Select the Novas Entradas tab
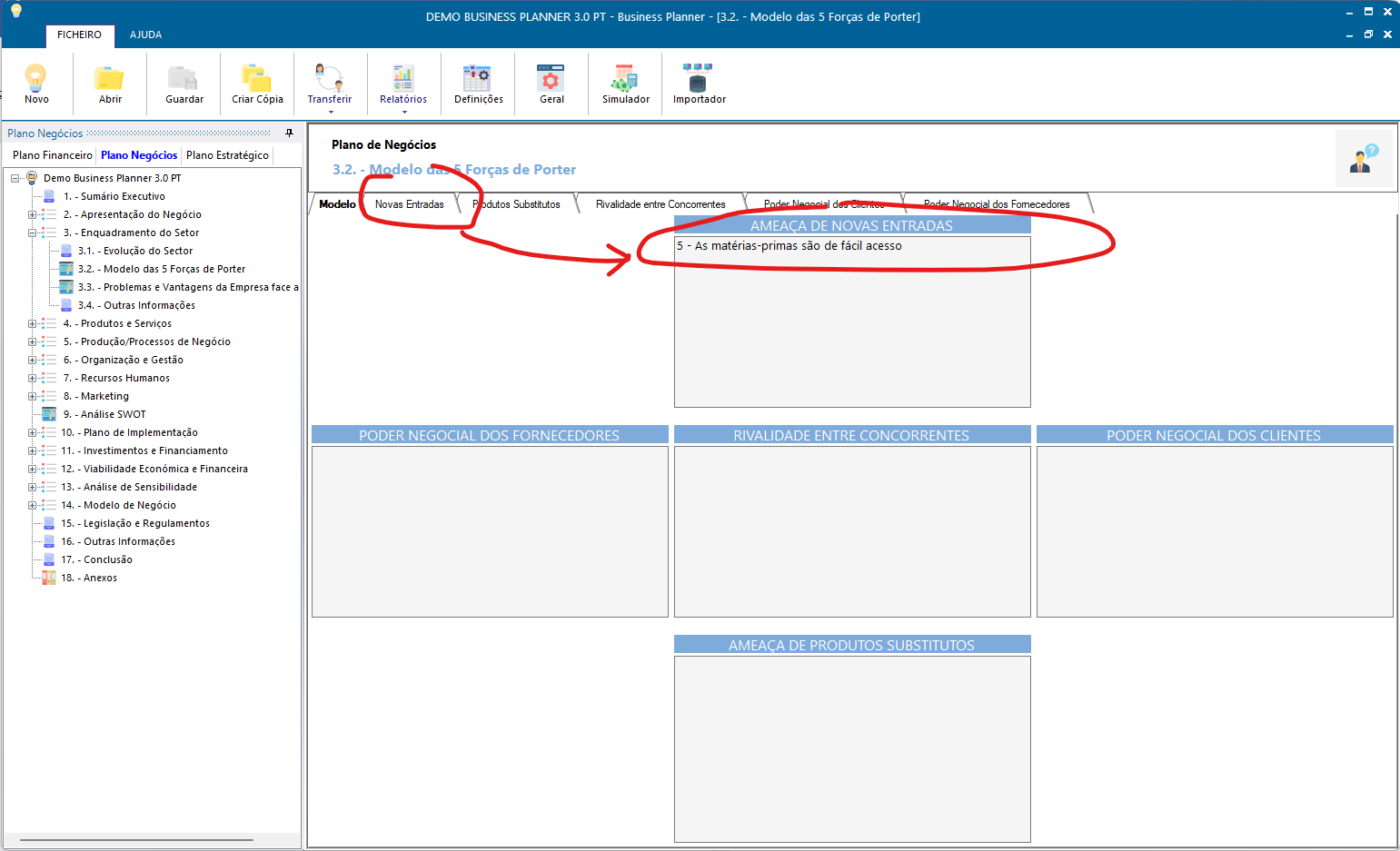Viewport: 1400px width, 851px height. pos(409,204)
